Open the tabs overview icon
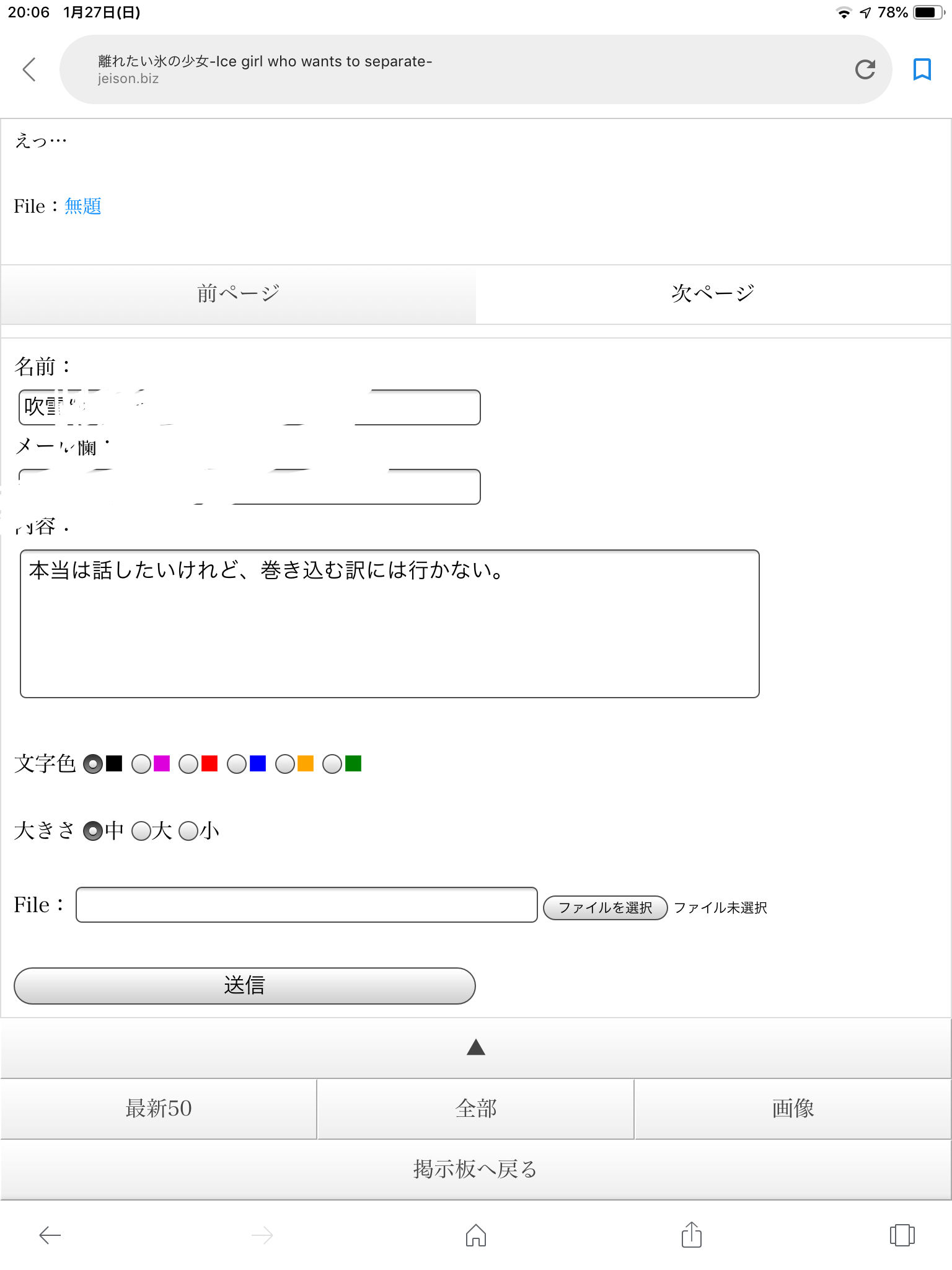 (x=902, y=1235)
